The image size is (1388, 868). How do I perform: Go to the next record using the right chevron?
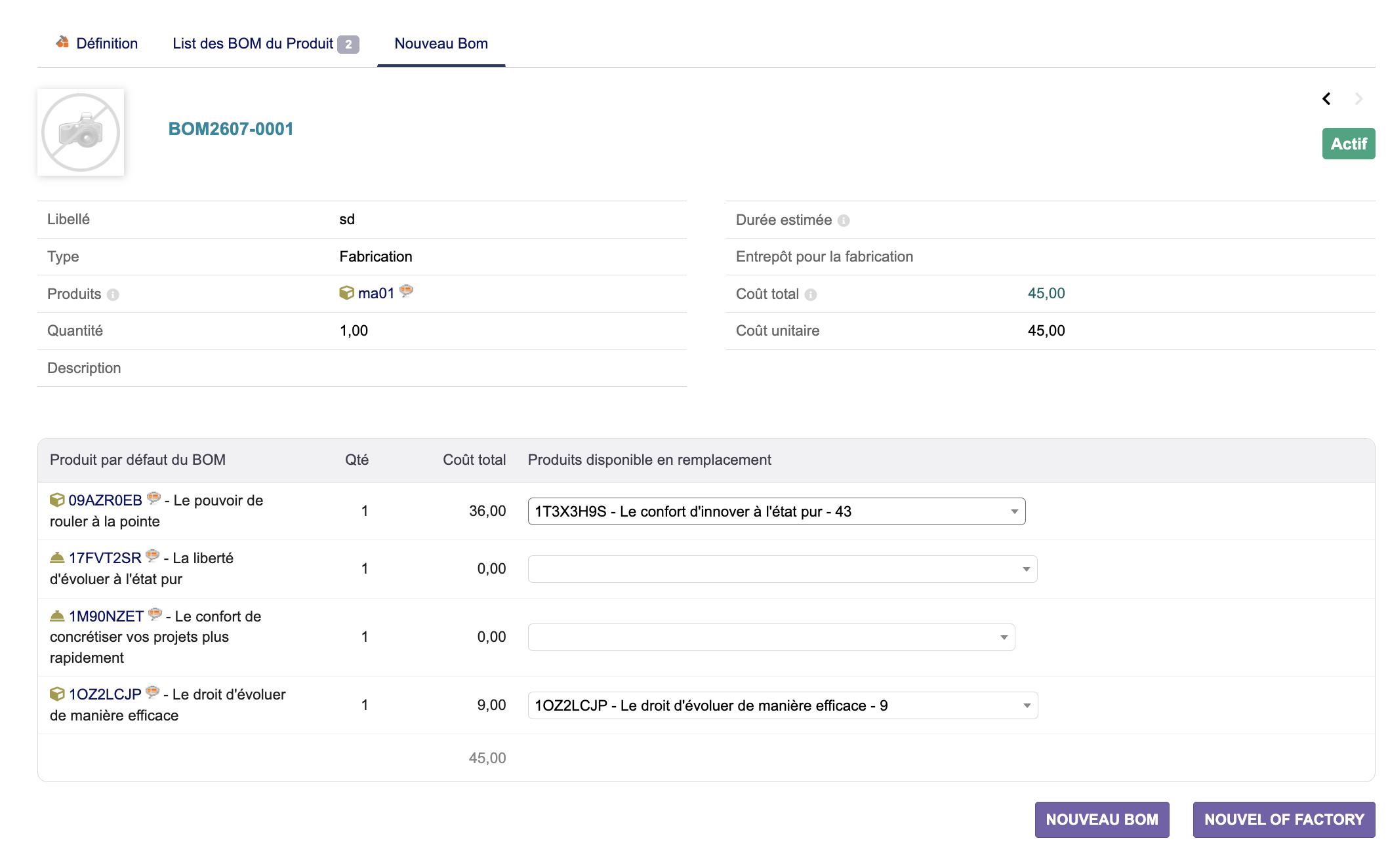tap(1358, 98)
